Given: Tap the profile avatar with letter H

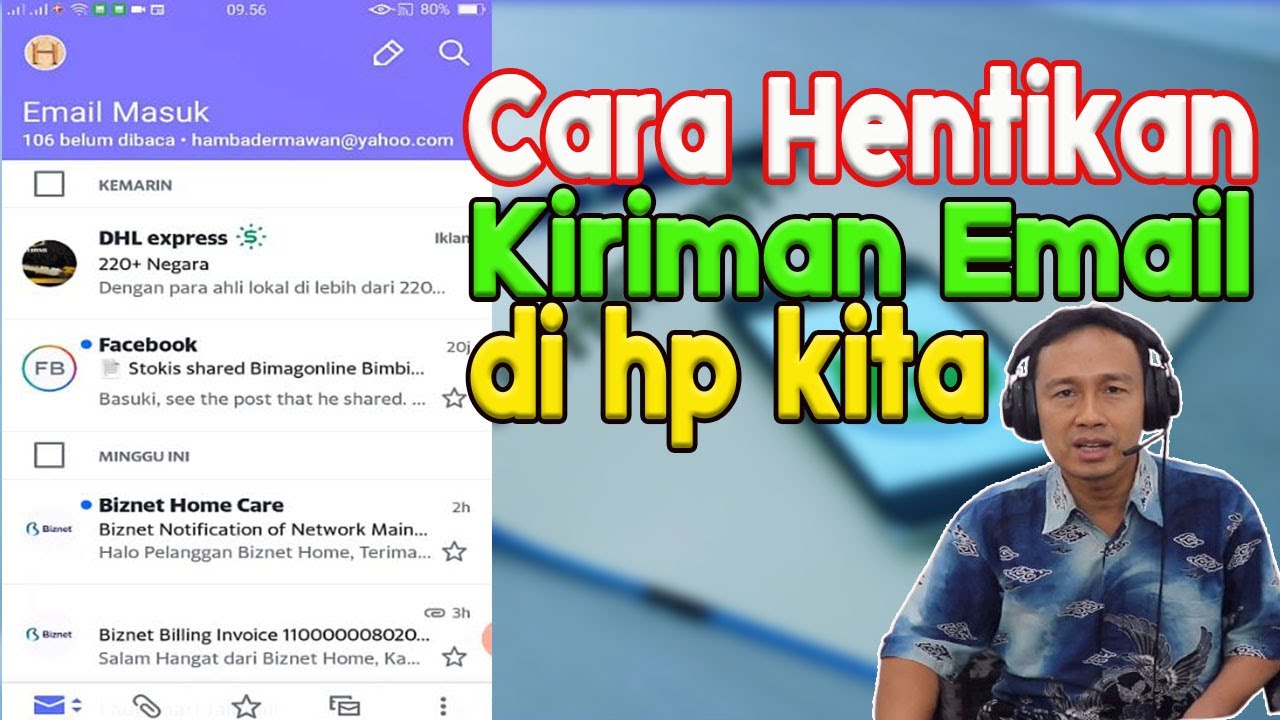Looking at the screenshot, I should pos(45,52).
